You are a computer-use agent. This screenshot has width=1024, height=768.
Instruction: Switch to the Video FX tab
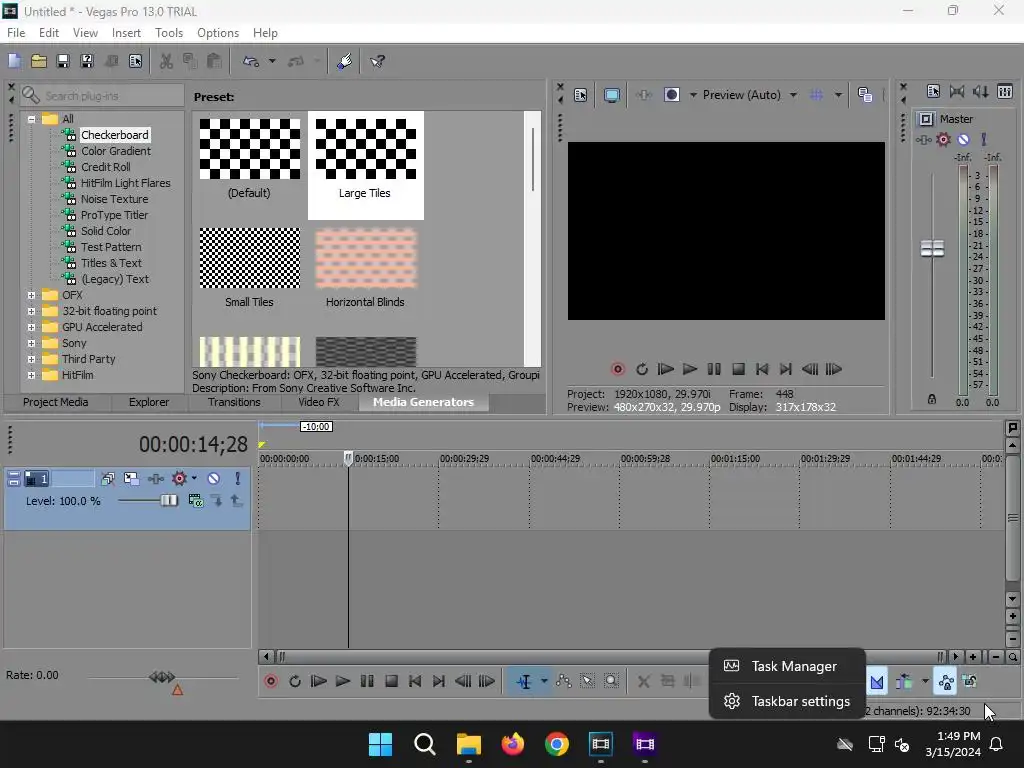point(319,402)
